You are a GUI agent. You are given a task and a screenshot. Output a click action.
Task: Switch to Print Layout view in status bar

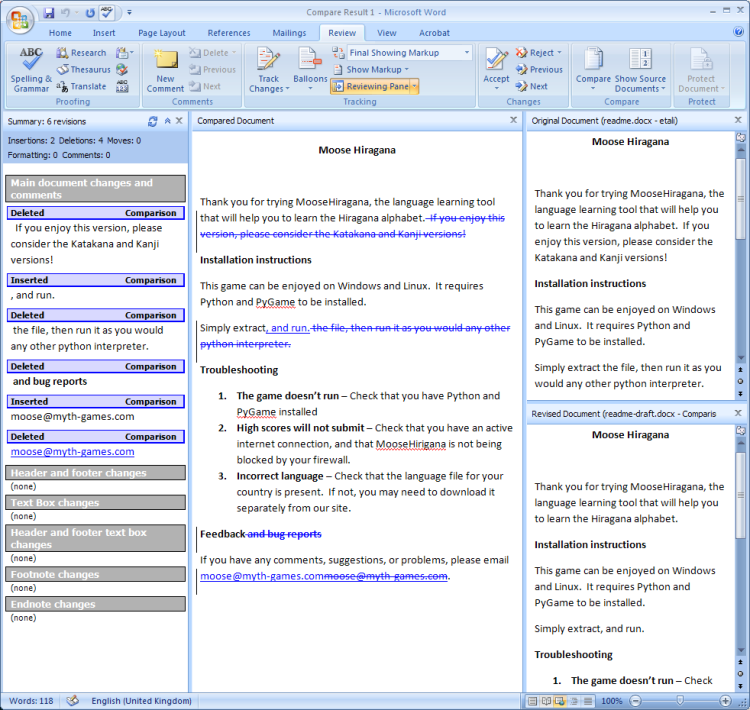[x=532, y=701]
